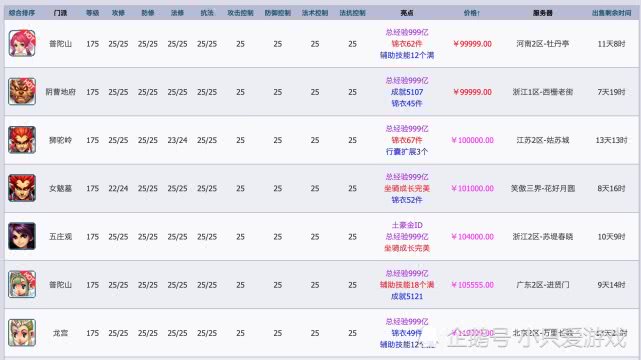The width and height of the screenshot is (641, 360).
Task: Toggle price sorting via the 价格 header
Action: [472, 13]
